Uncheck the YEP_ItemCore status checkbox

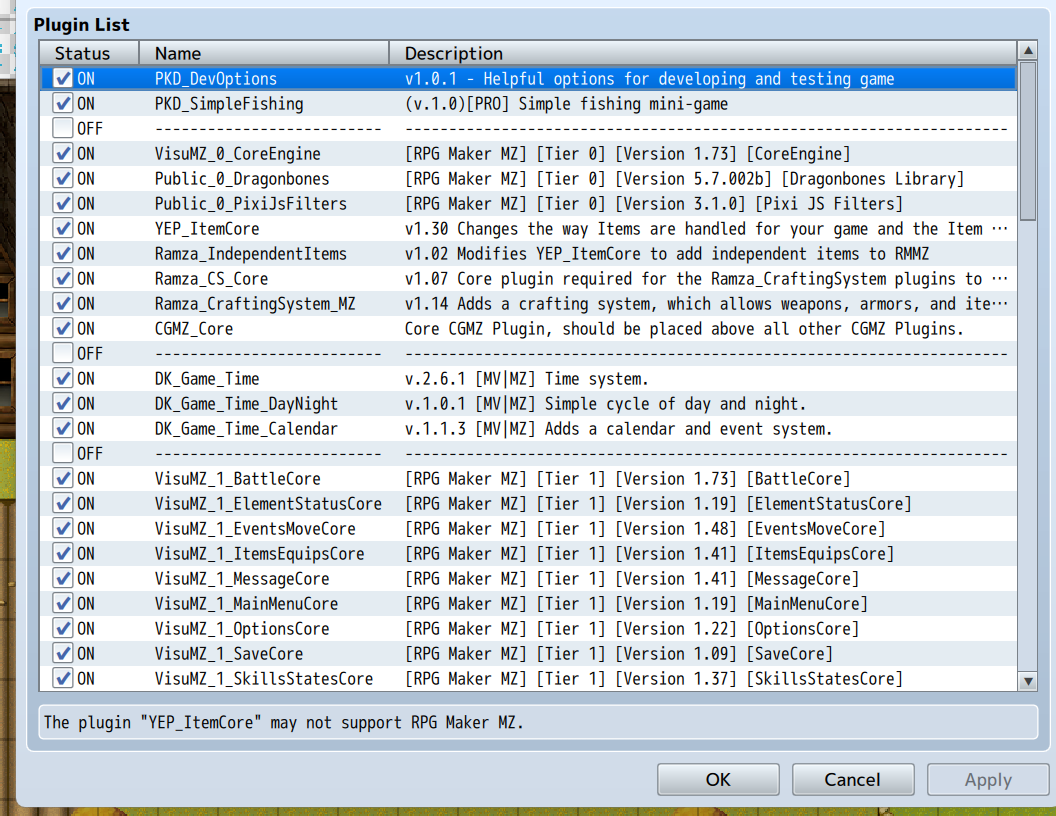coord(63,229)
